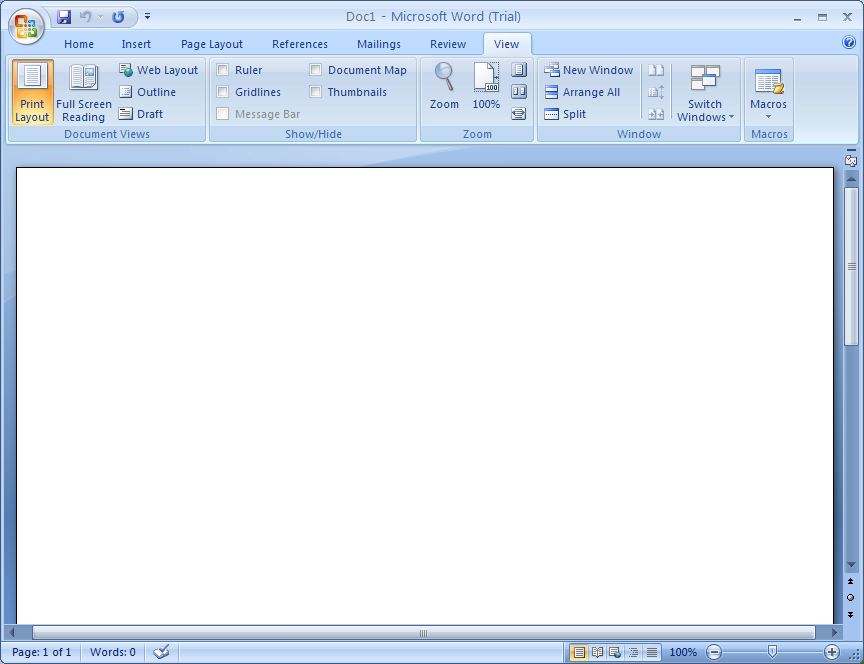
Task: Click inside the blank document page
Action: (424, 395)
